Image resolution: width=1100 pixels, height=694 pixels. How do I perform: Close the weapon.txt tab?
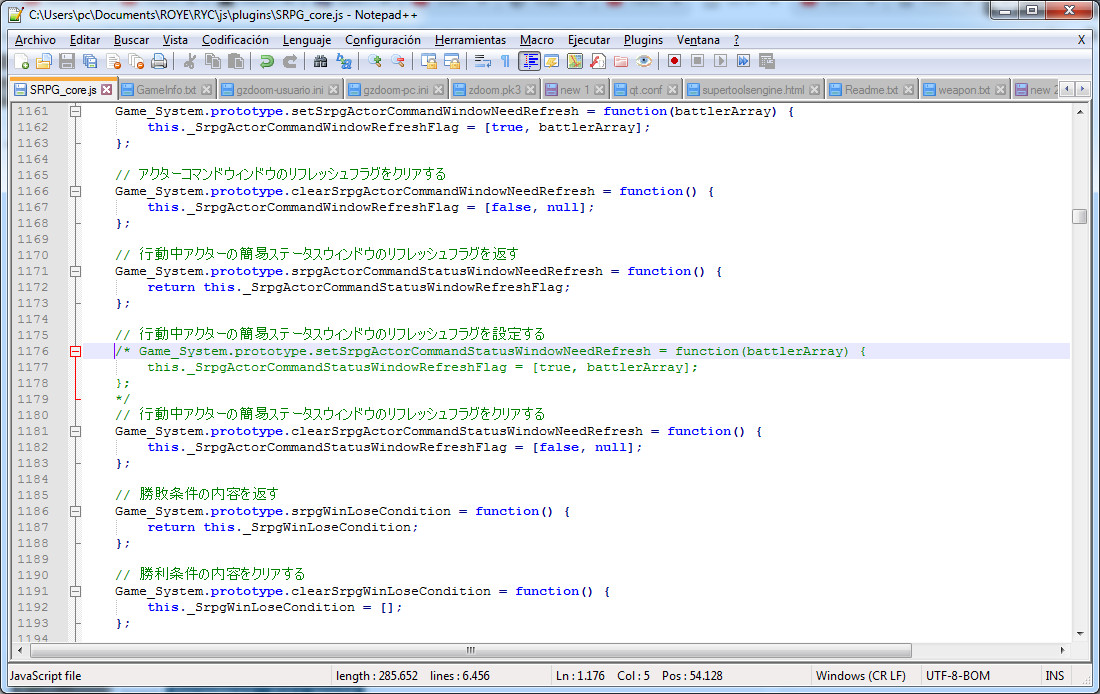tap(1000, 90)
